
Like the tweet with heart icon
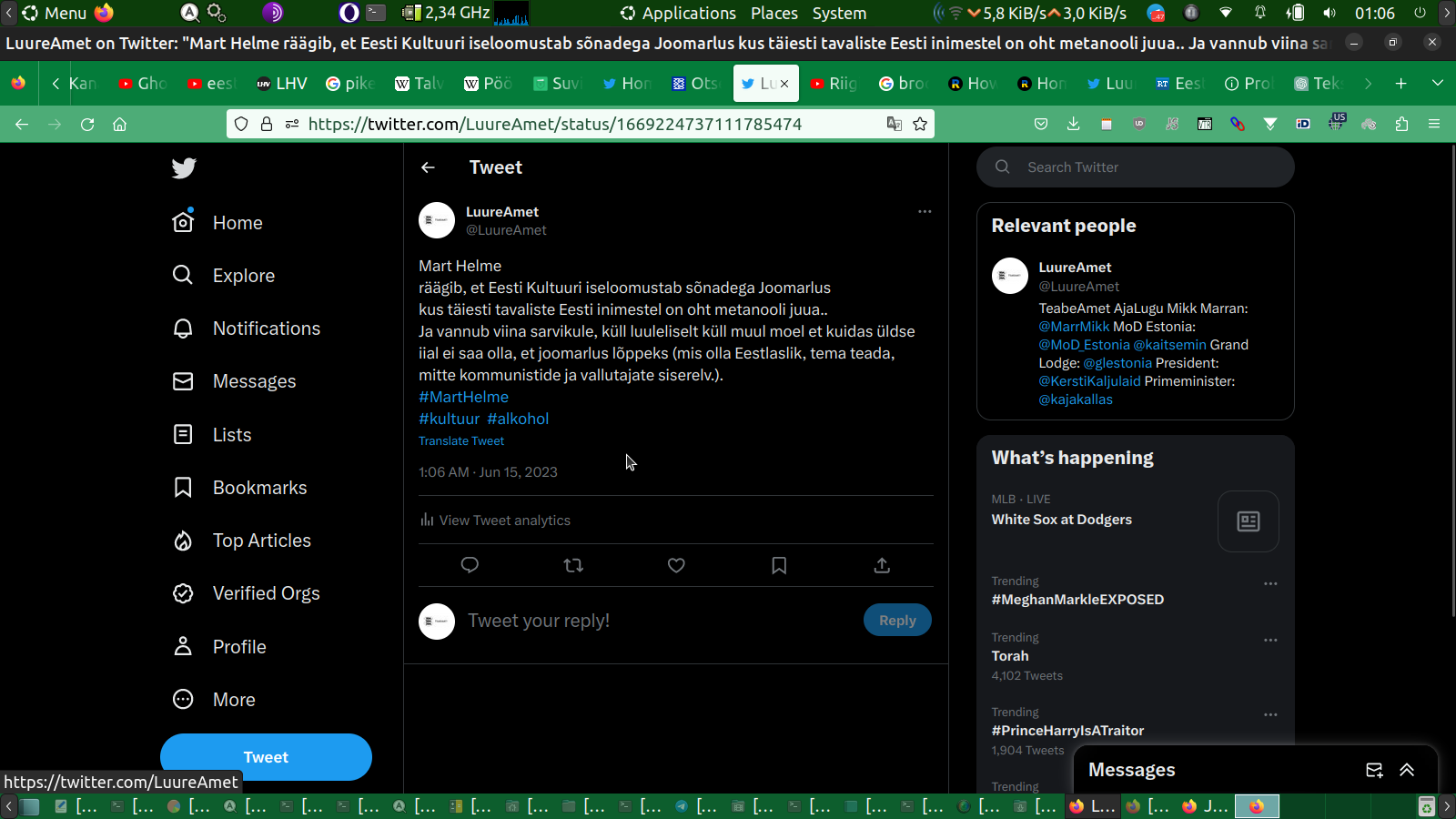click(676, 565)
